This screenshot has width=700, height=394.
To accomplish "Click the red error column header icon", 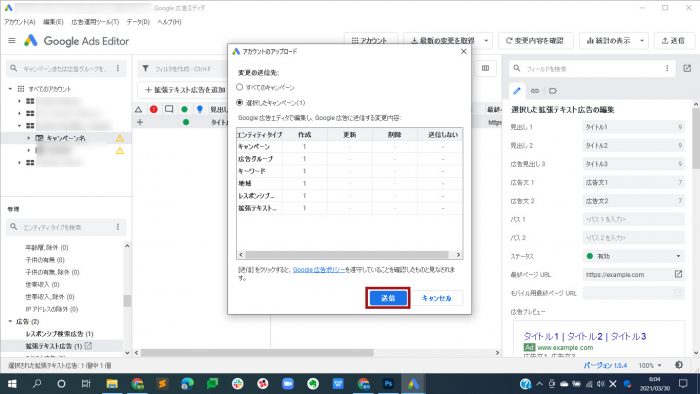I will click(154, 109).
